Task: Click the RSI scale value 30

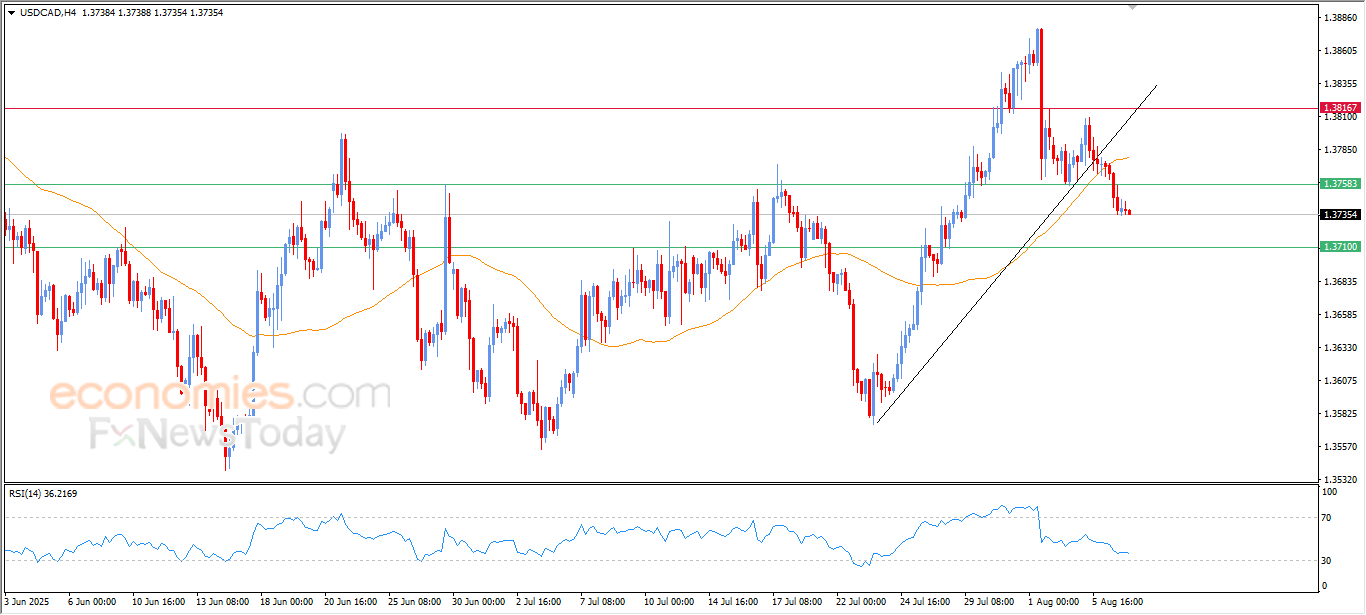Action: tap(1328, 560)
